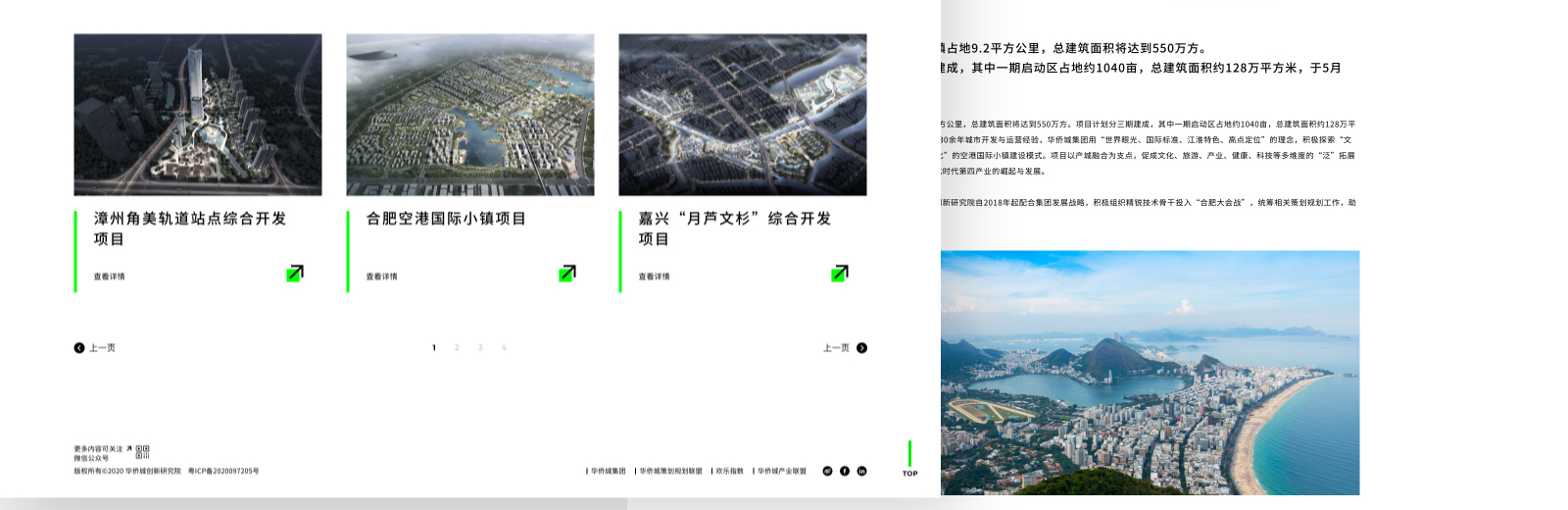Open the 华侨城产业联盟 footer link
This screenshot has height=510, width=1568.
pyautogui.click(x=781, y=471)
